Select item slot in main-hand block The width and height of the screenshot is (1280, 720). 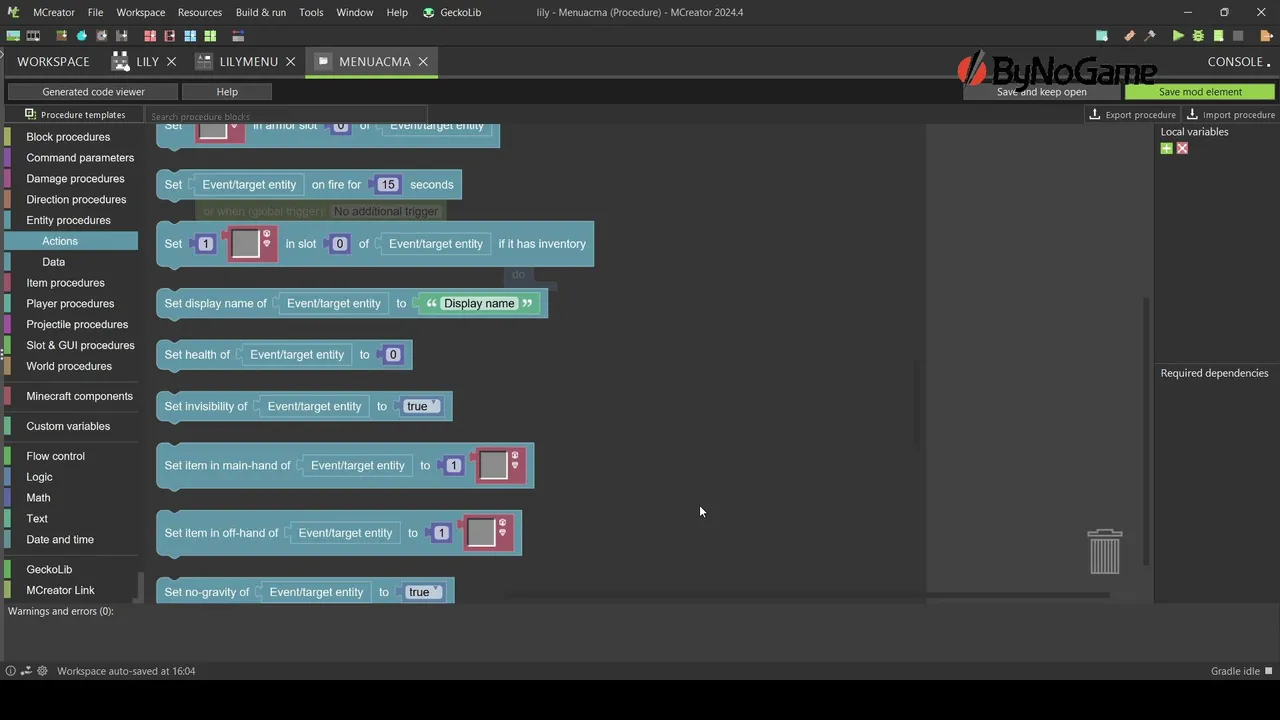[495, 465]
